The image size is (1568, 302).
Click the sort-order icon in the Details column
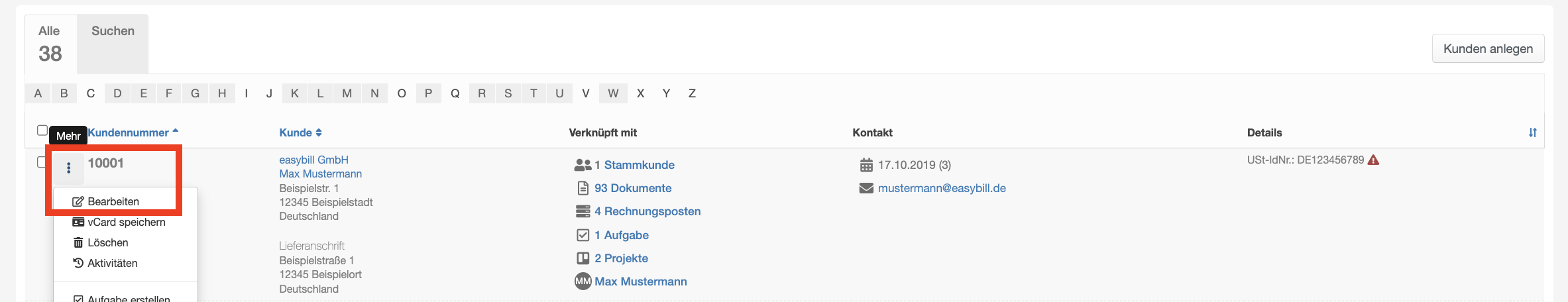[1532, 132]
